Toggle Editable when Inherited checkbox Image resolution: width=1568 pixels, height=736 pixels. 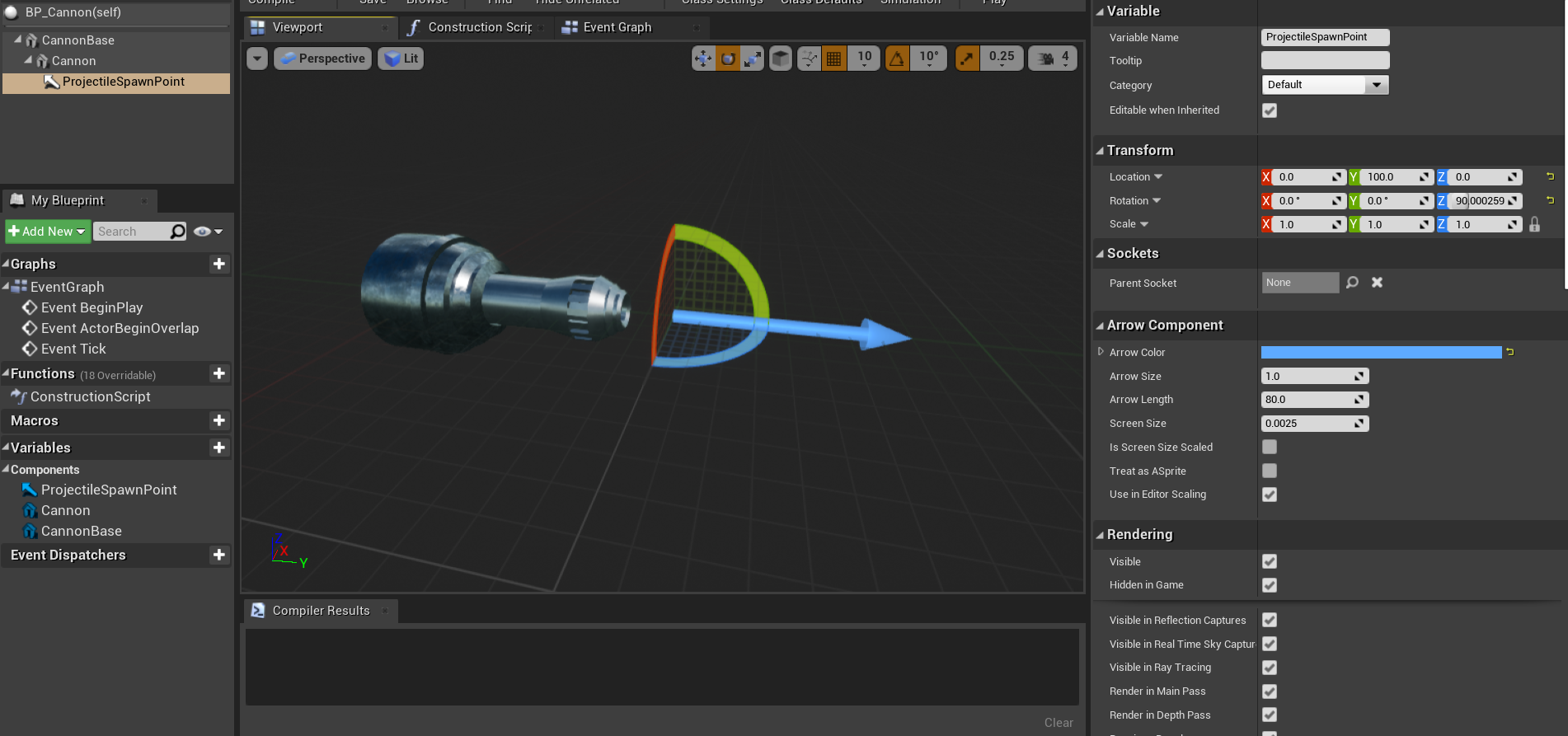click(x=1270, y=110)
